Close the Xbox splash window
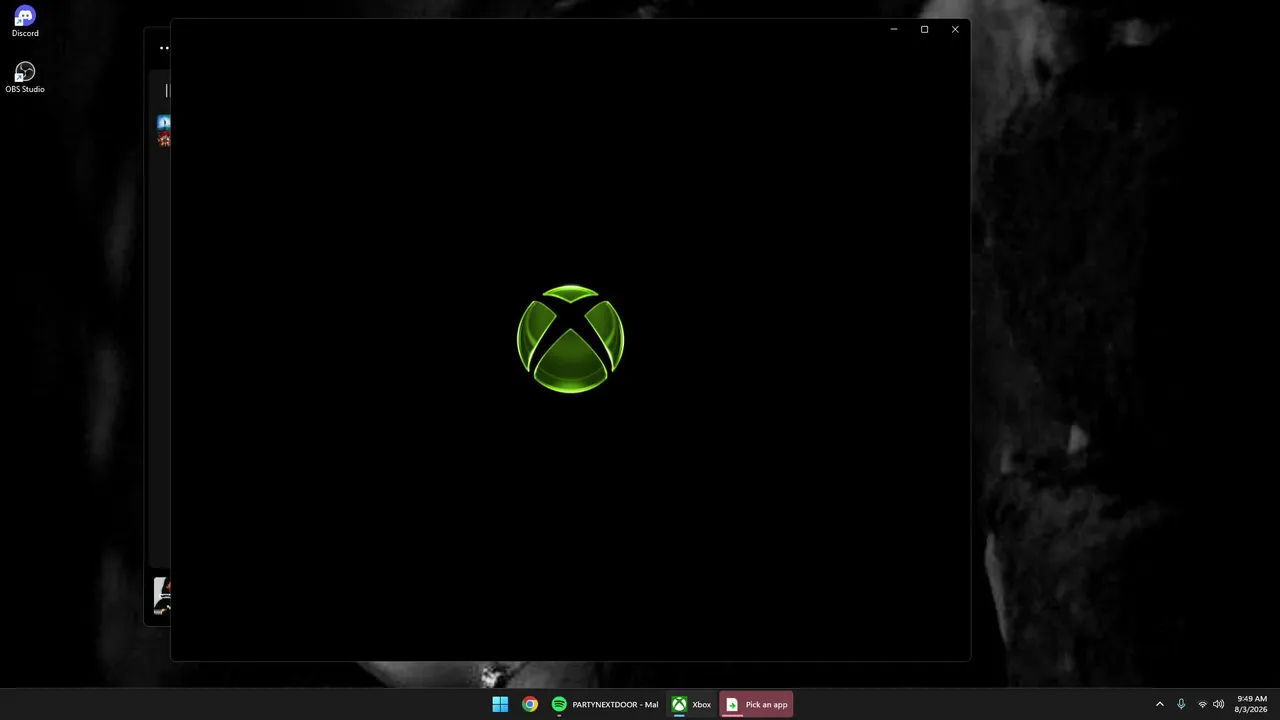The height and width of the screenshot is (720, 1280). [x=955, y=30]
